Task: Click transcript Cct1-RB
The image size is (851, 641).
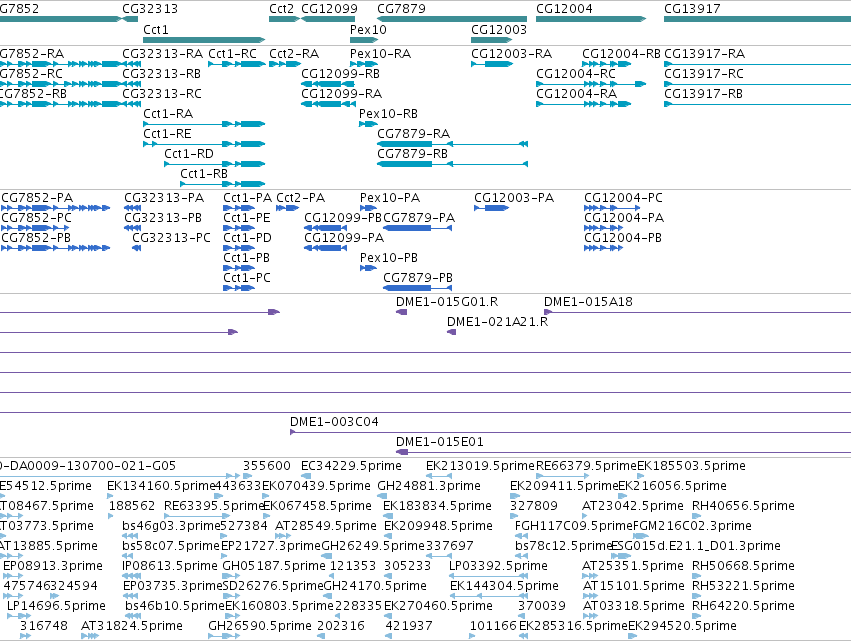Action: coord(223,184)
